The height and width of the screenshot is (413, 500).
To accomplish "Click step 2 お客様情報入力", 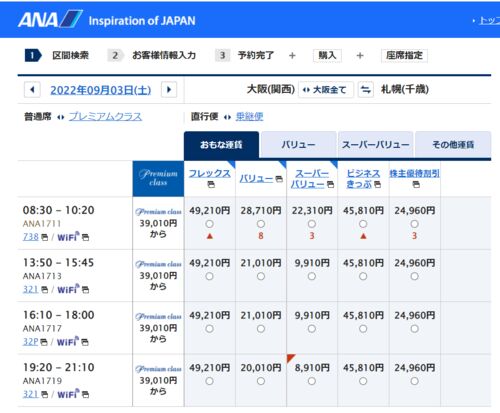I will click(152, 55).
